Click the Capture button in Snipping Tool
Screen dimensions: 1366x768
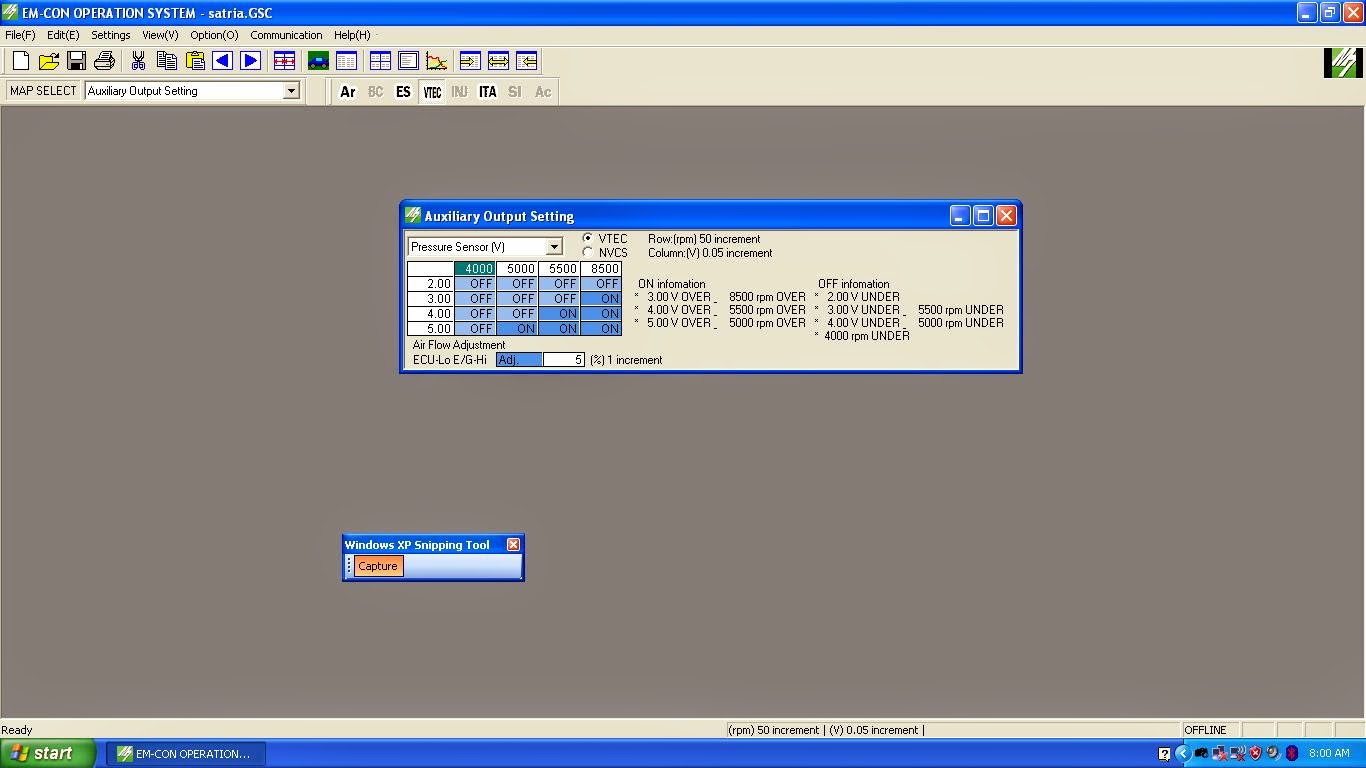[378, 566]
